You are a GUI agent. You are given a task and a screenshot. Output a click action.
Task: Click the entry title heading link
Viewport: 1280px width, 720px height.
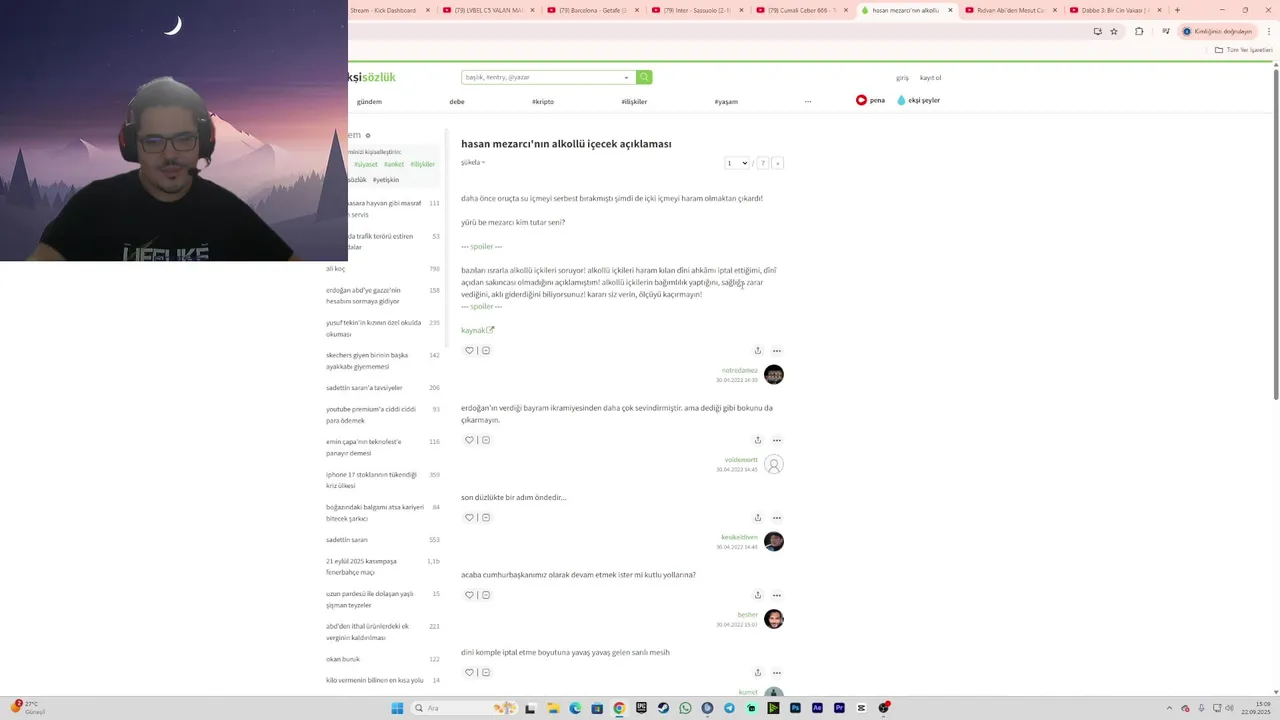(x=566, y=144)
